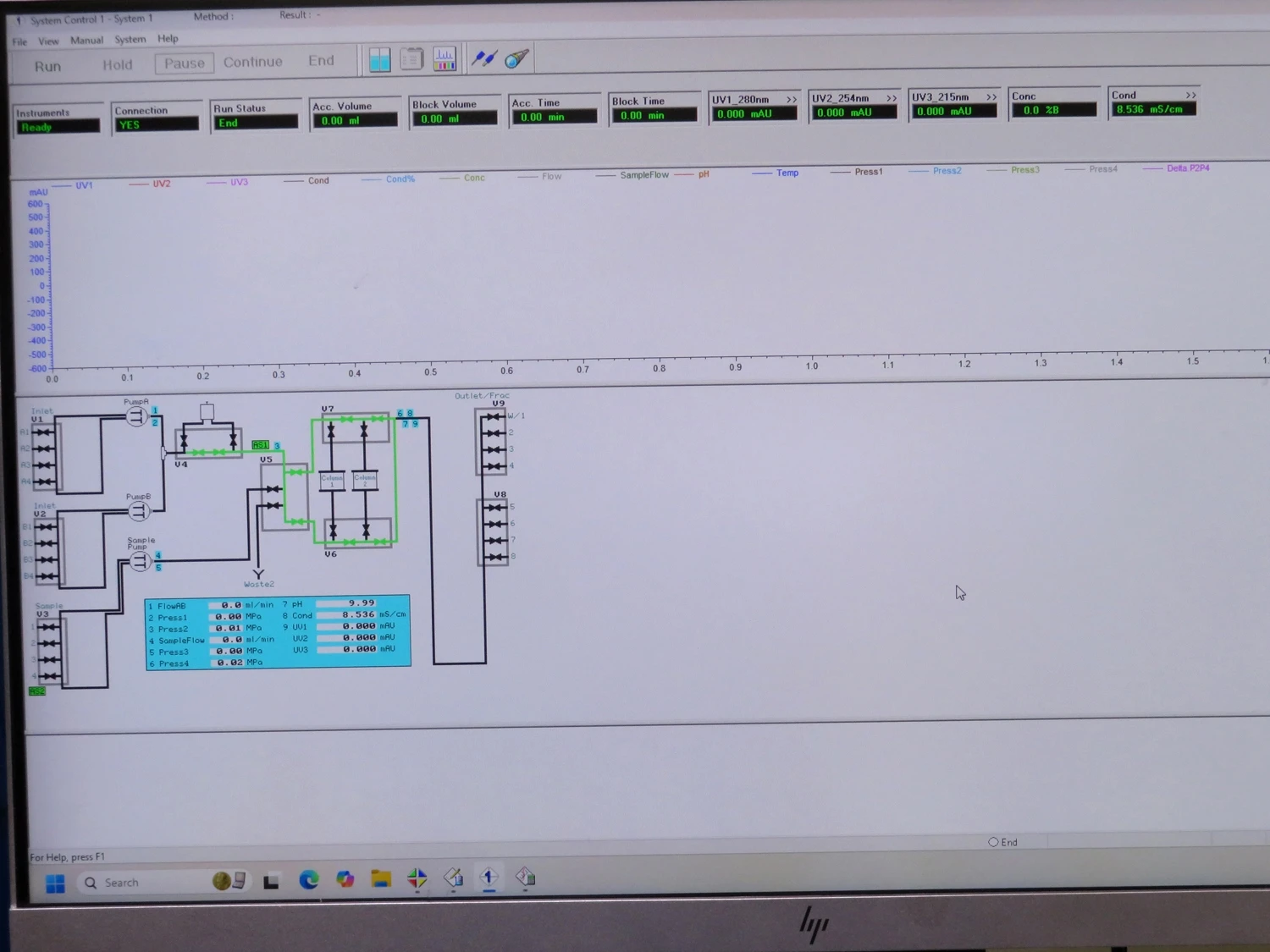Image resolution: width=1270 pixels, height=952 pixels.
Task: Click the Sample Pump symbol
Action: tap(140, 561)
